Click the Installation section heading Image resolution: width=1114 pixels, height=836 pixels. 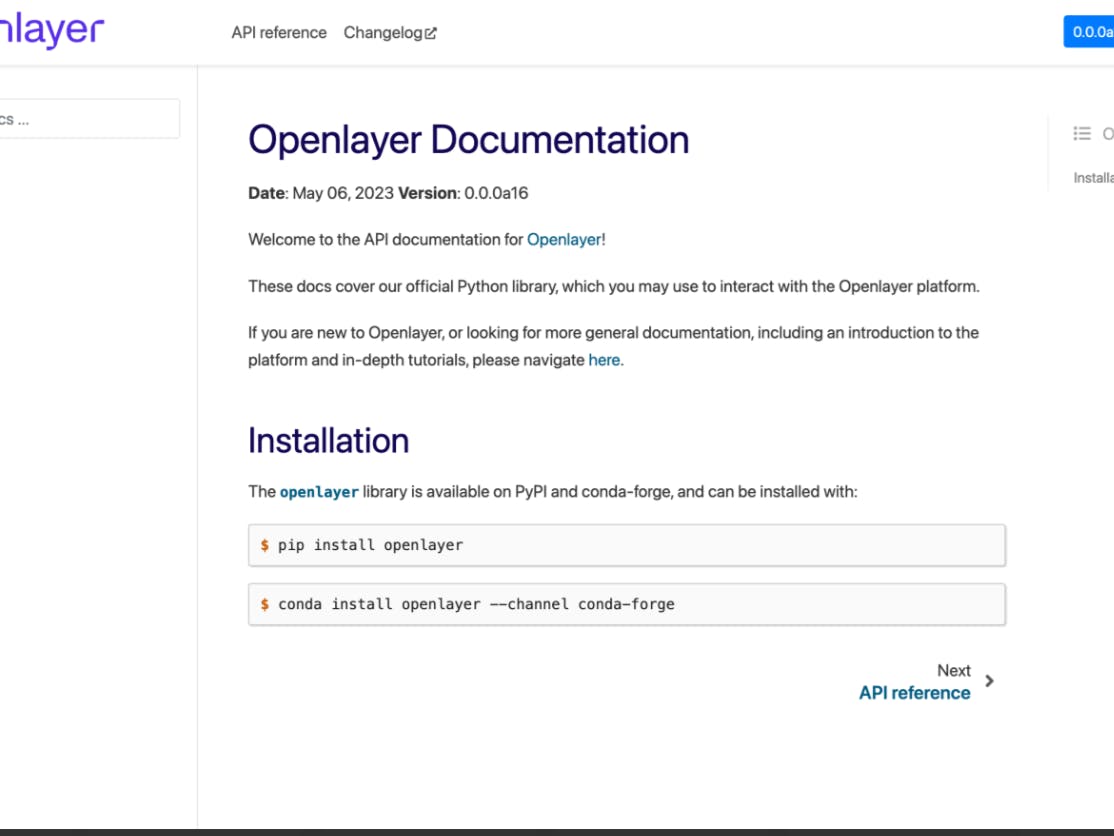click(329, 440)
